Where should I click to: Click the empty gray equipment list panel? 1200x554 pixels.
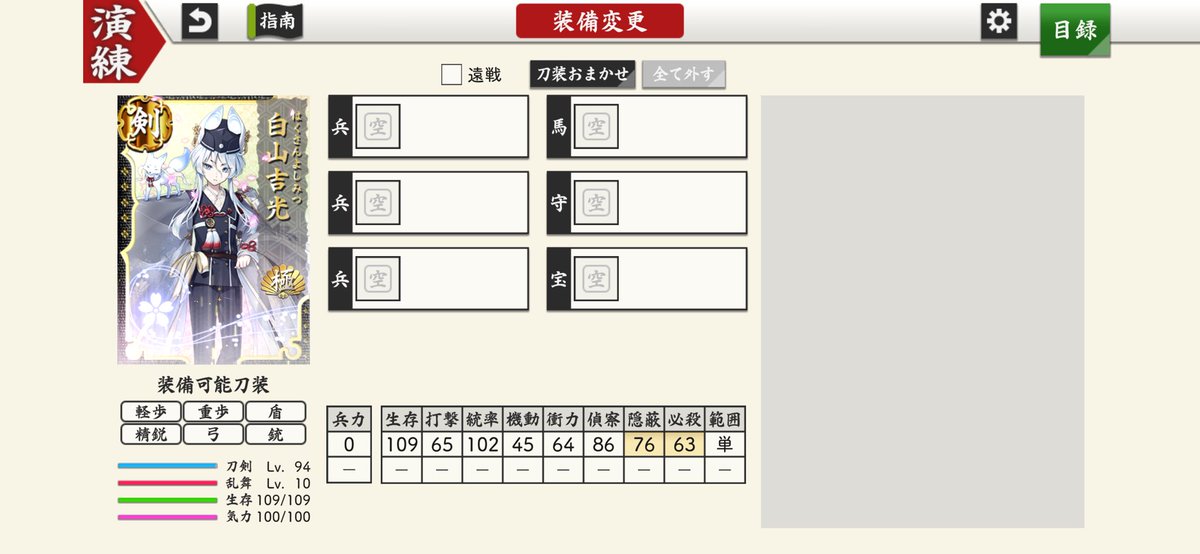[x=922, y=312]
